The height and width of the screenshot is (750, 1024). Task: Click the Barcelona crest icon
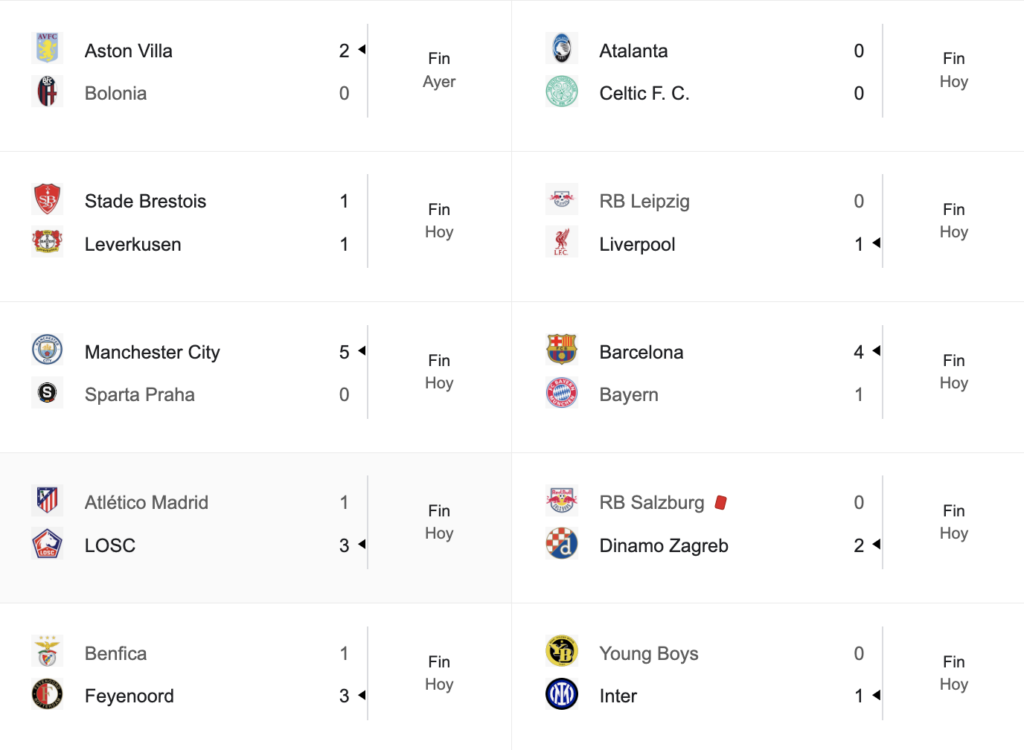pyautogui.click(x=562, y=350)
